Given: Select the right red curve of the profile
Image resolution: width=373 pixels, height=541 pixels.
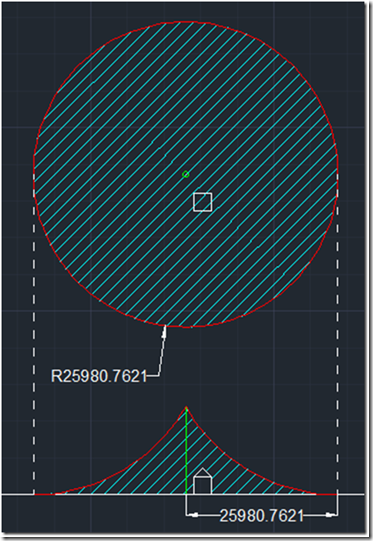Looking at the screenshot, I should pos(238,460).
